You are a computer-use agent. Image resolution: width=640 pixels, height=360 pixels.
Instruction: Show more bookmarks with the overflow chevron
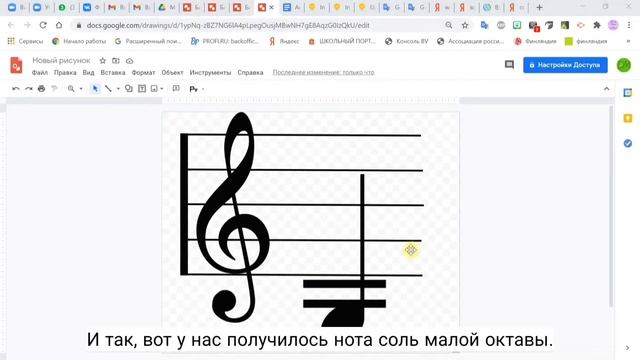pos(628,41)
